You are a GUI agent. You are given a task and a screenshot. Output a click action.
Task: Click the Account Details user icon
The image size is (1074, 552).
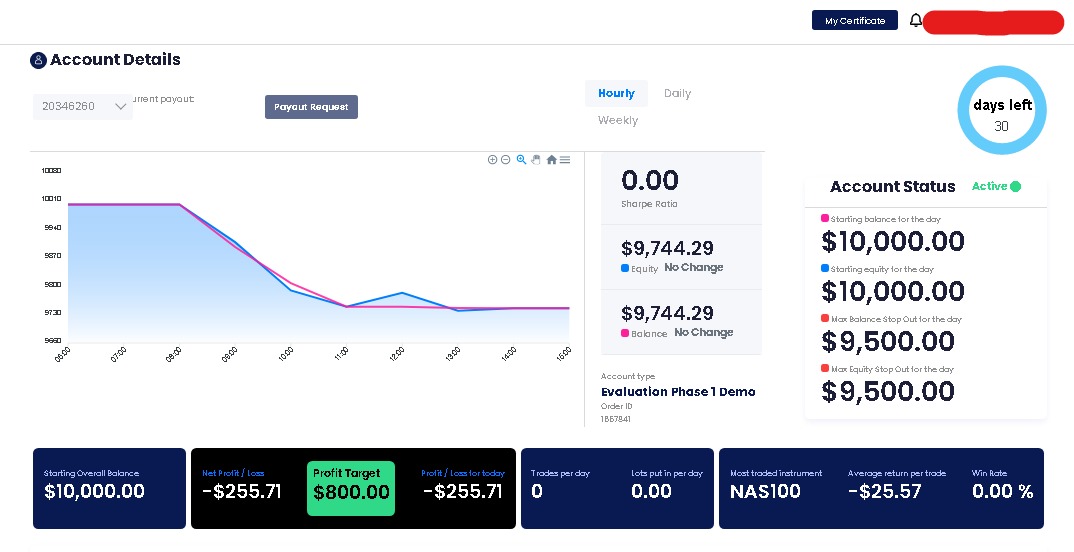tap(38, 60)
